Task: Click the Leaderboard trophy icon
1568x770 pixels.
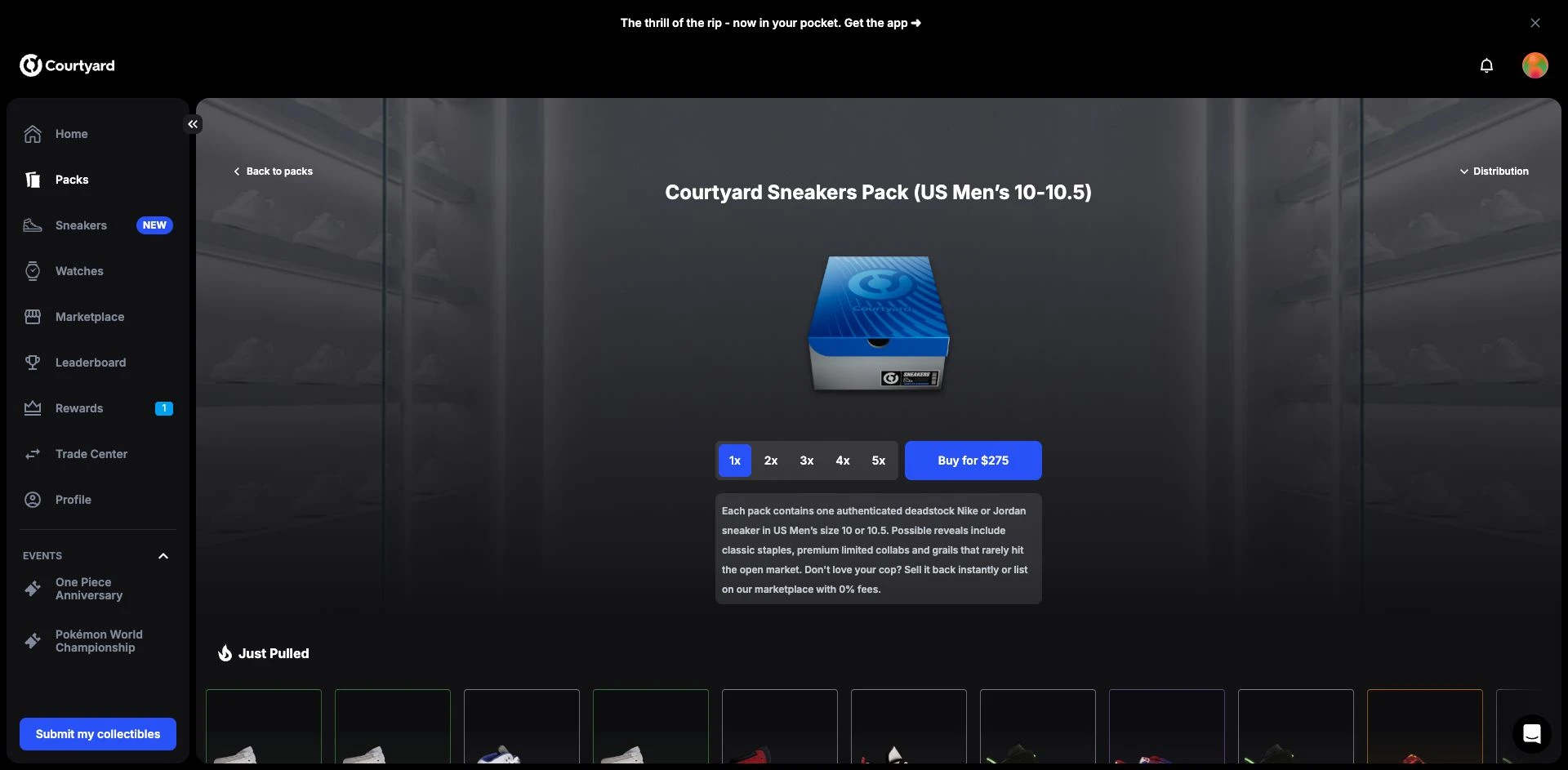Action: 33,363
